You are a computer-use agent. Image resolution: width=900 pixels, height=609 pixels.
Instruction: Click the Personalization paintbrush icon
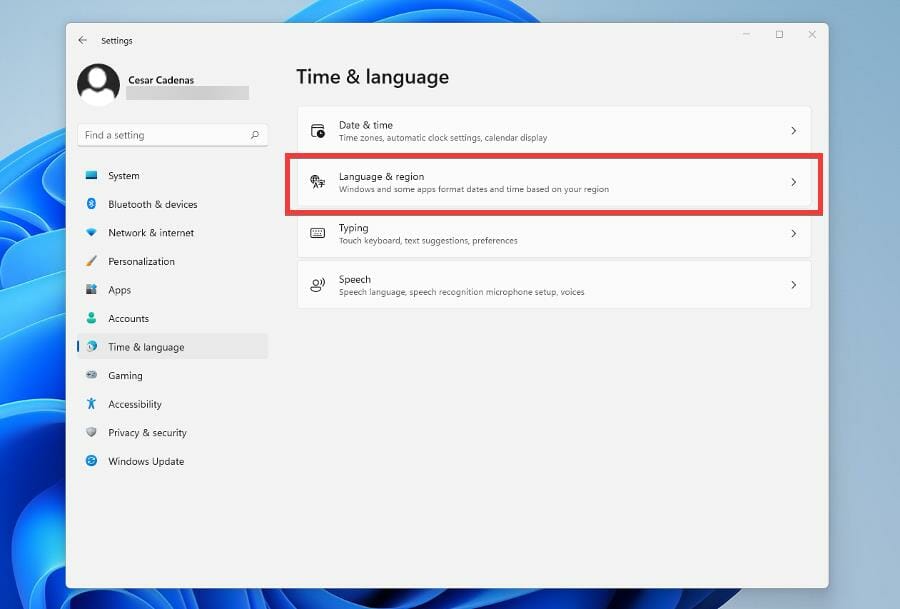(x=91, y=261)
